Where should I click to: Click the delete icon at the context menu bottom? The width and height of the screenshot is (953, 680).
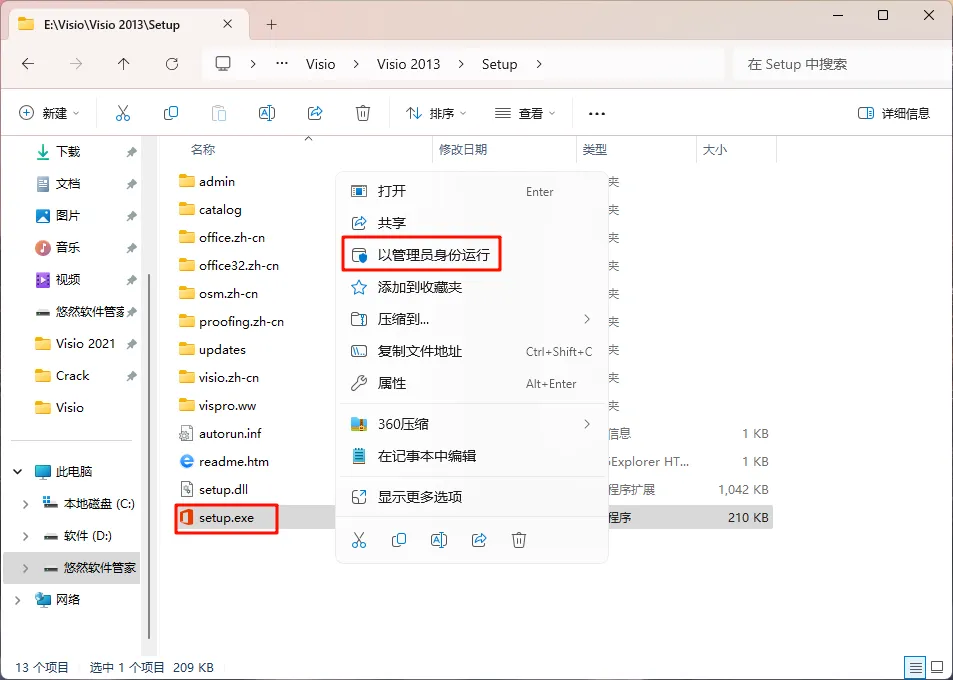pyautogui.click(x=518, y=540)
